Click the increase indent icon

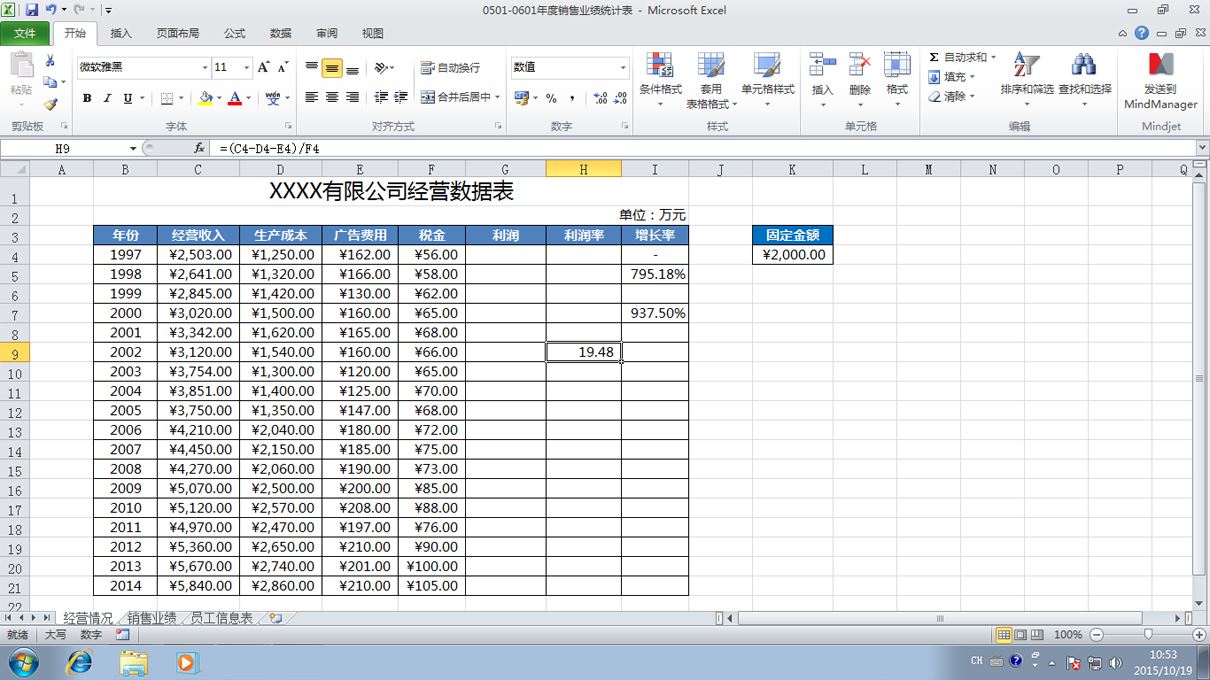[x=401, y=97]
